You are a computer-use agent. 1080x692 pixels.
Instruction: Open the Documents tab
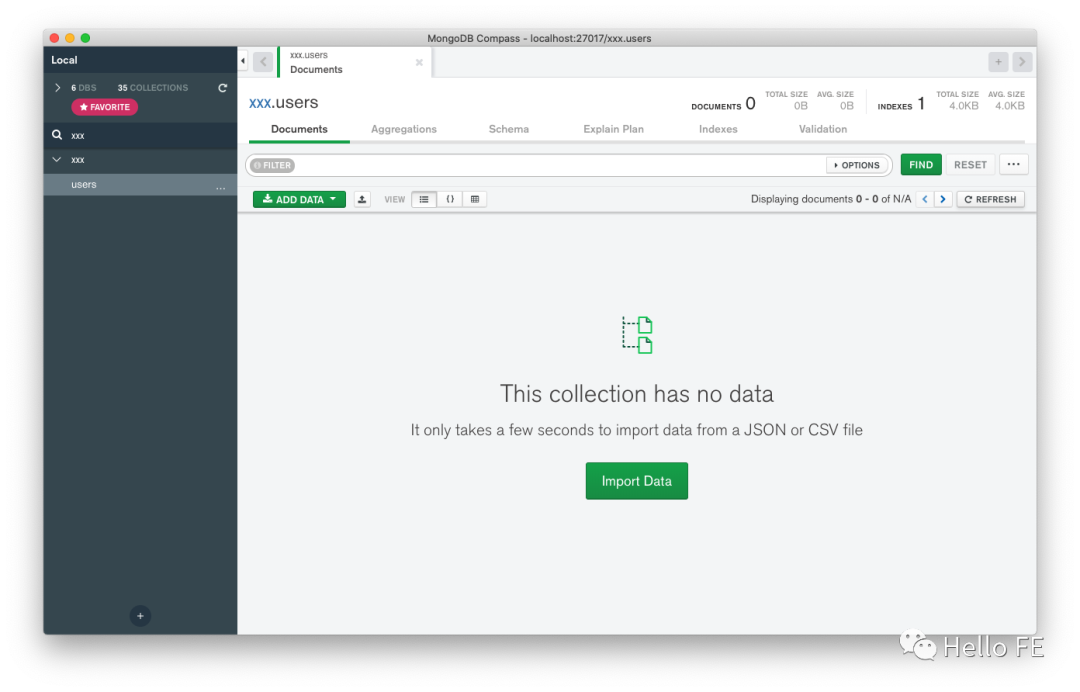pyautogui.click(x=299, y=129)
